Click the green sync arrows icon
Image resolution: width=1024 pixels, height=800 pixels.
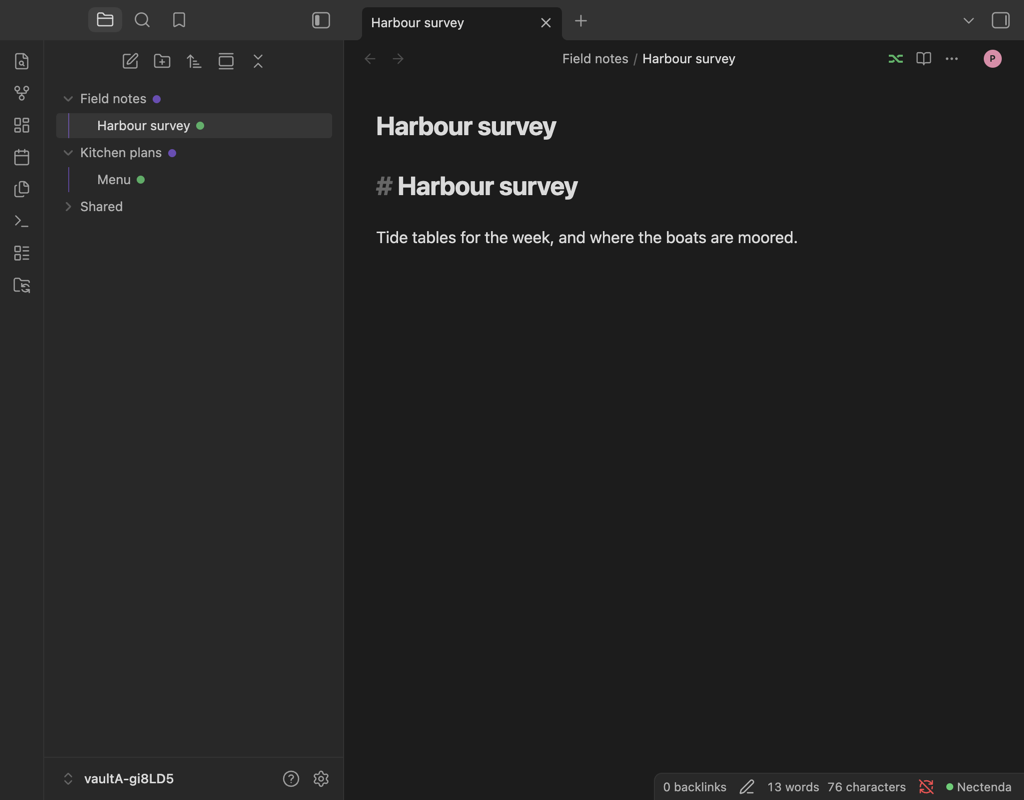895,59
